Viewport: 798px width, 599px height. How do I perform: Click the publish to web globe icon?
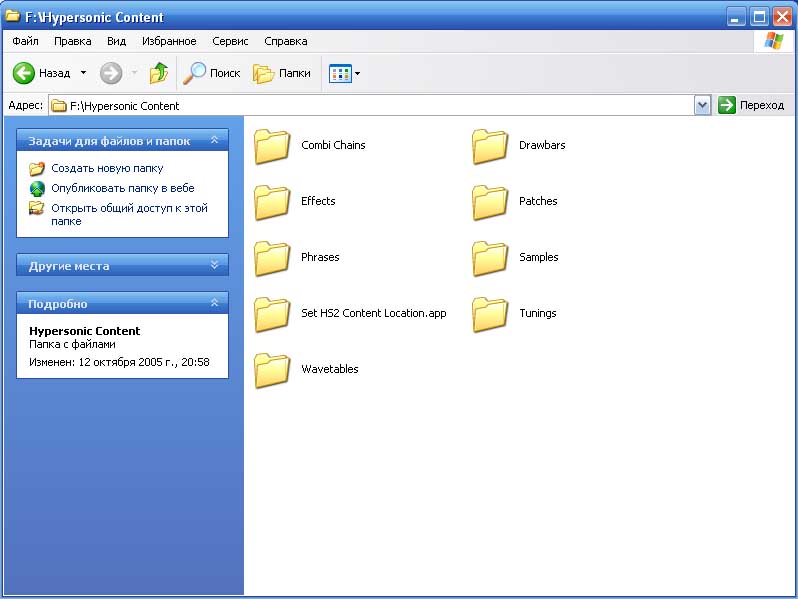tap(37, 188)
